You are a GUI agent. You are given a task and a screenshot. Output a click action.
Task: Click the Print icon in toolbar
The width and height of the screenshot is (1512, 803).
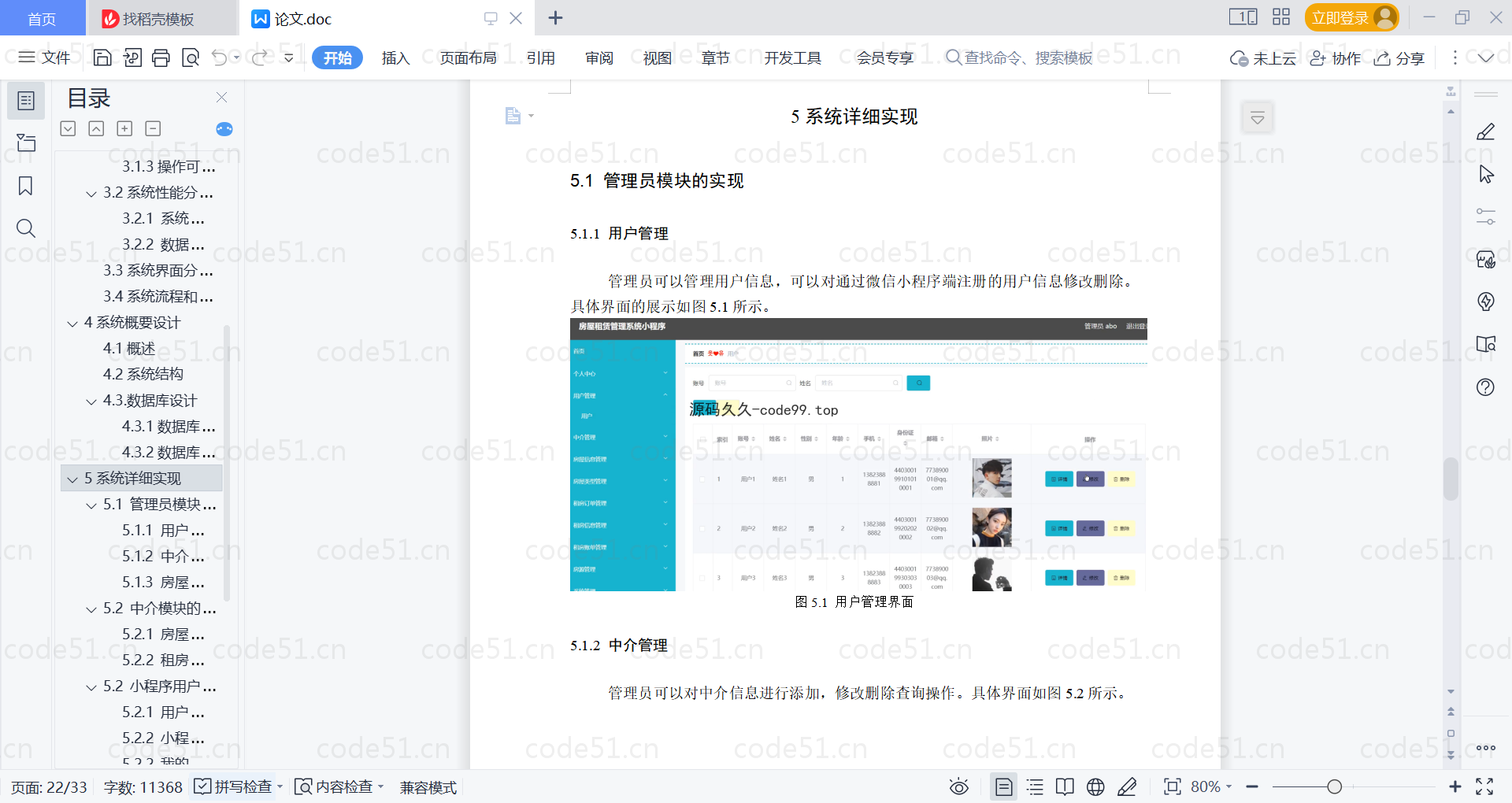[x=161, y=57]
